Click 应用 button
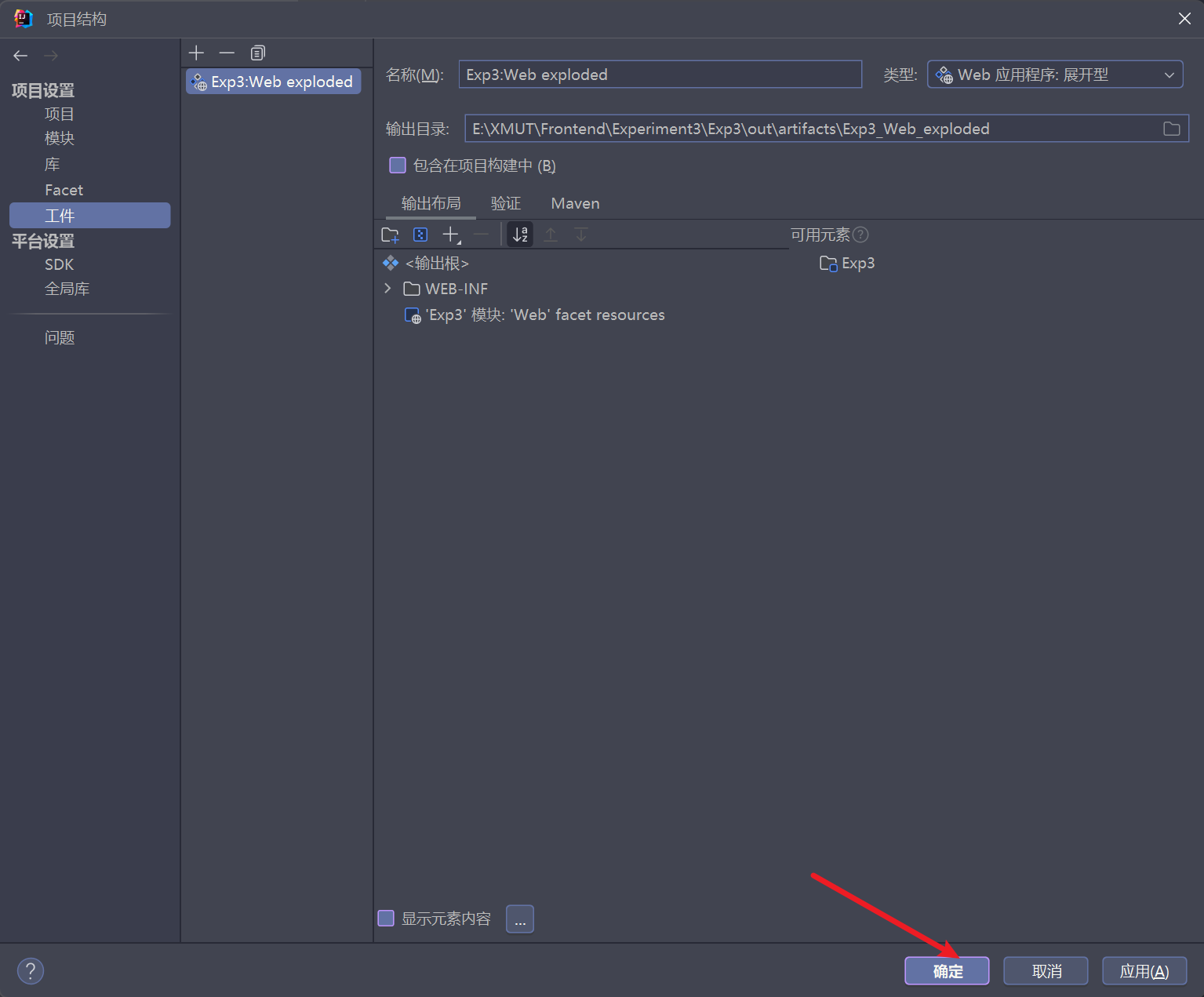This screenshot has height=997, width=1204. point(1144,971)
